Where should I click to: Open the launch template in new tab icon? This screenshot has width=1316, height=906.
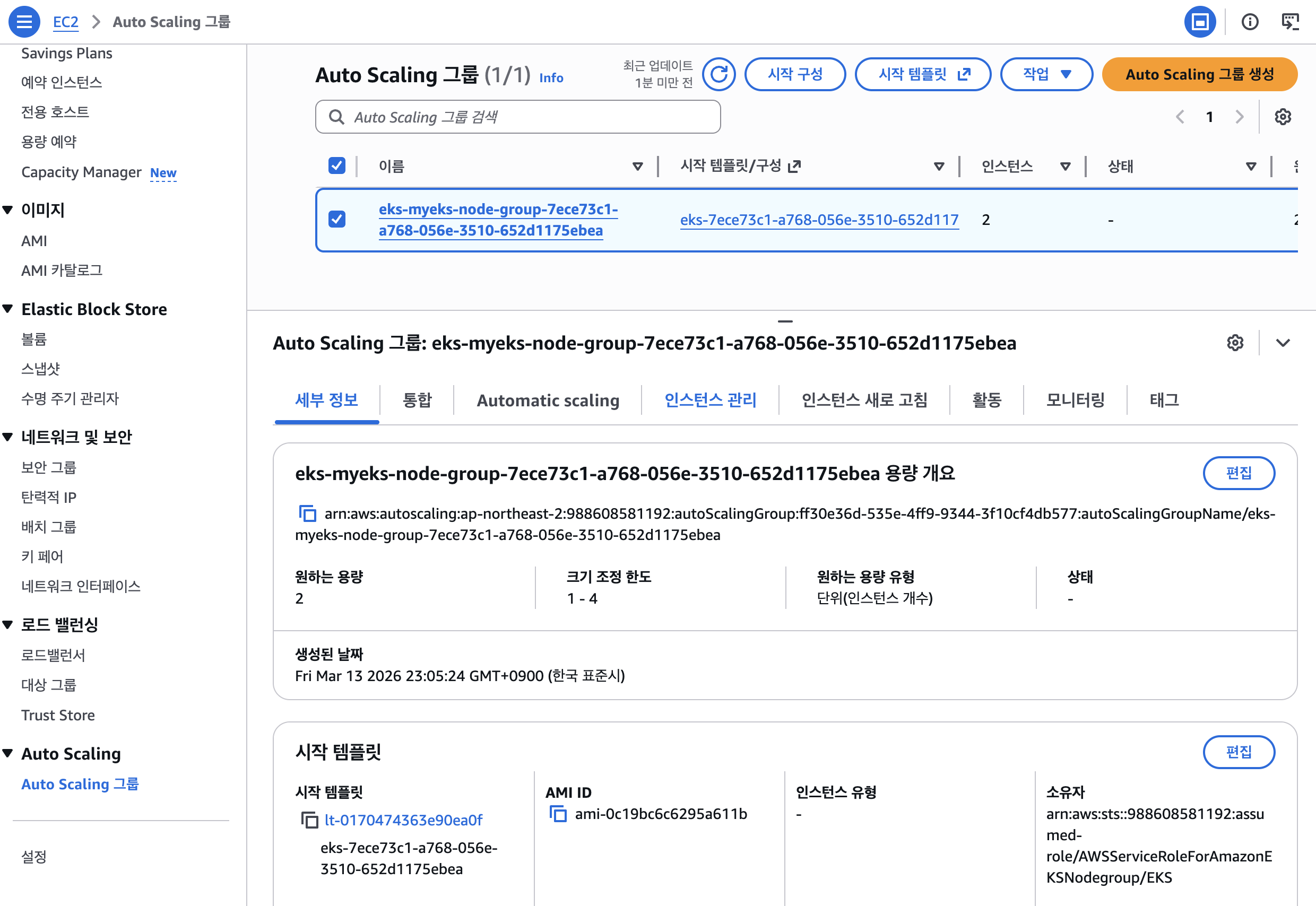(x=965, y=73)
